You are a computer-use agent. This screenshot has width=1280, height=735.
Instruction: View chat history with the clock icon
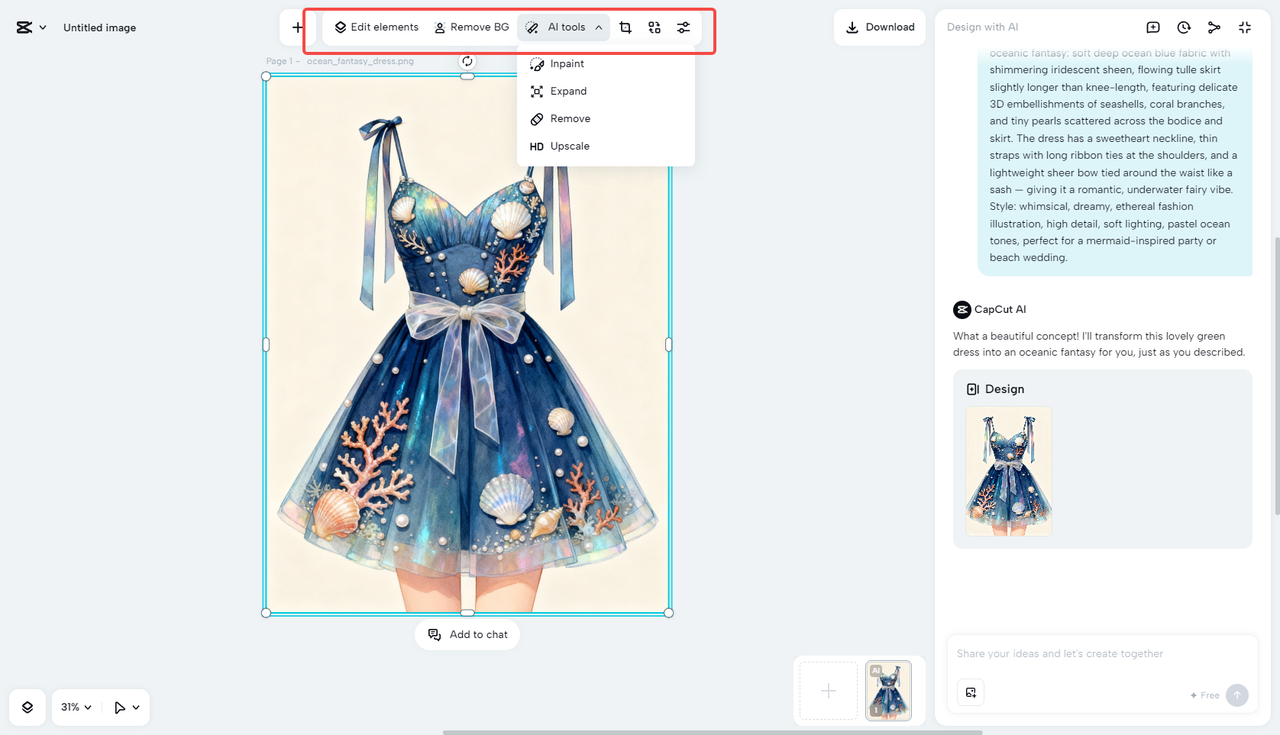(x=1184, y=27)
